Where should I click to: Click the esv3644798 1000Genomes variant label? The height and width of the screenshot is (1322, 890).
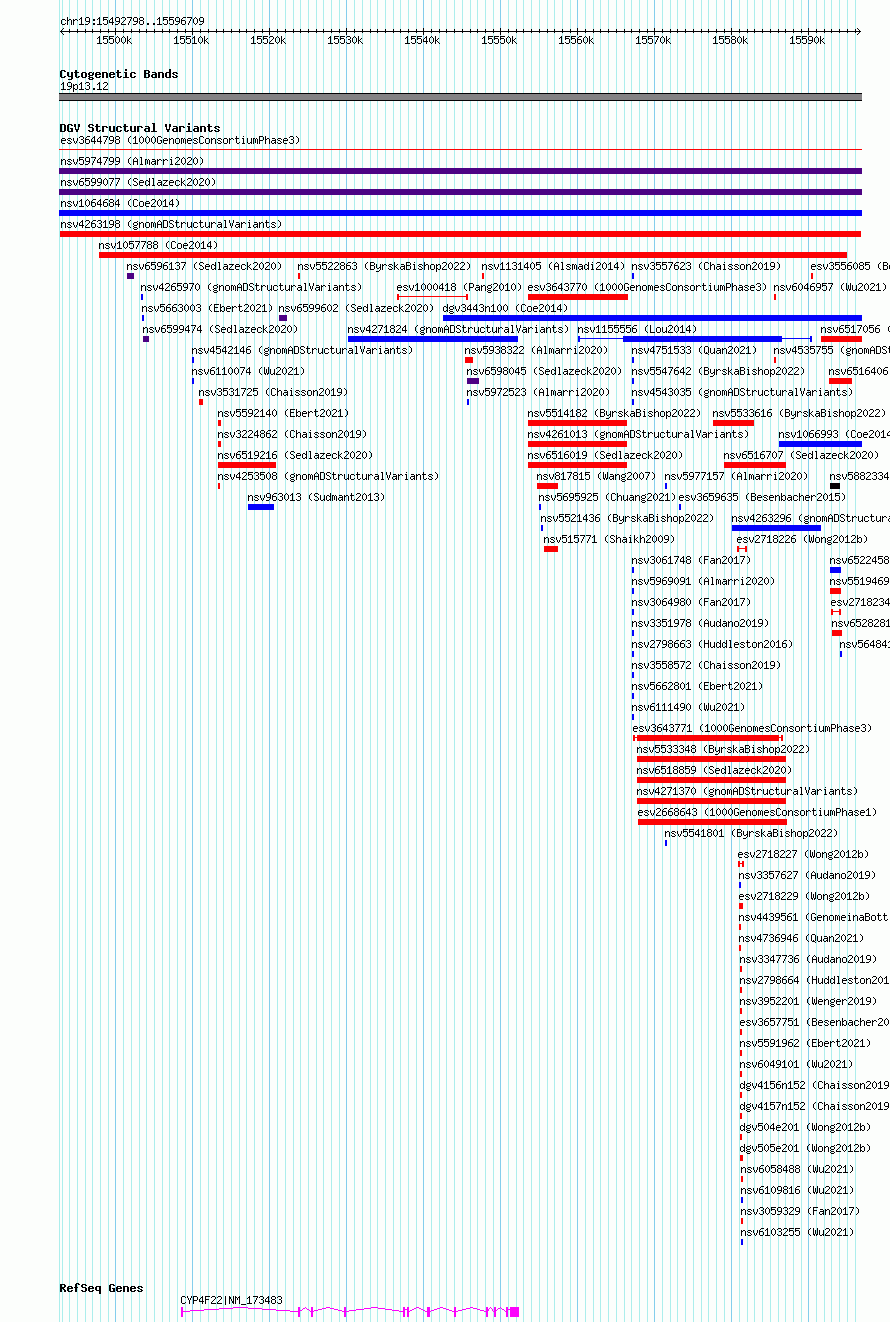(180, 140)
